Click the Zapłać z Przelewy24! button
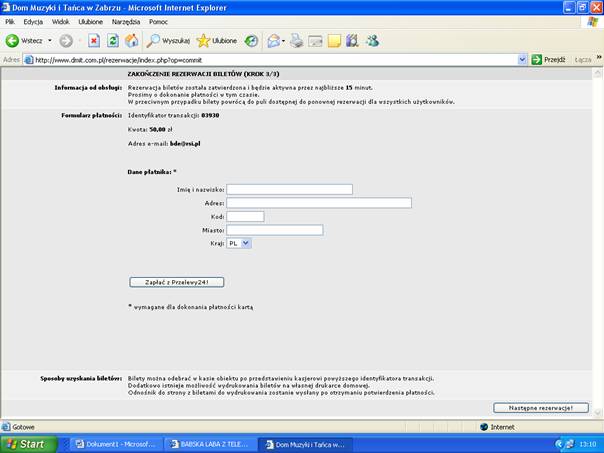 [177, 282]
